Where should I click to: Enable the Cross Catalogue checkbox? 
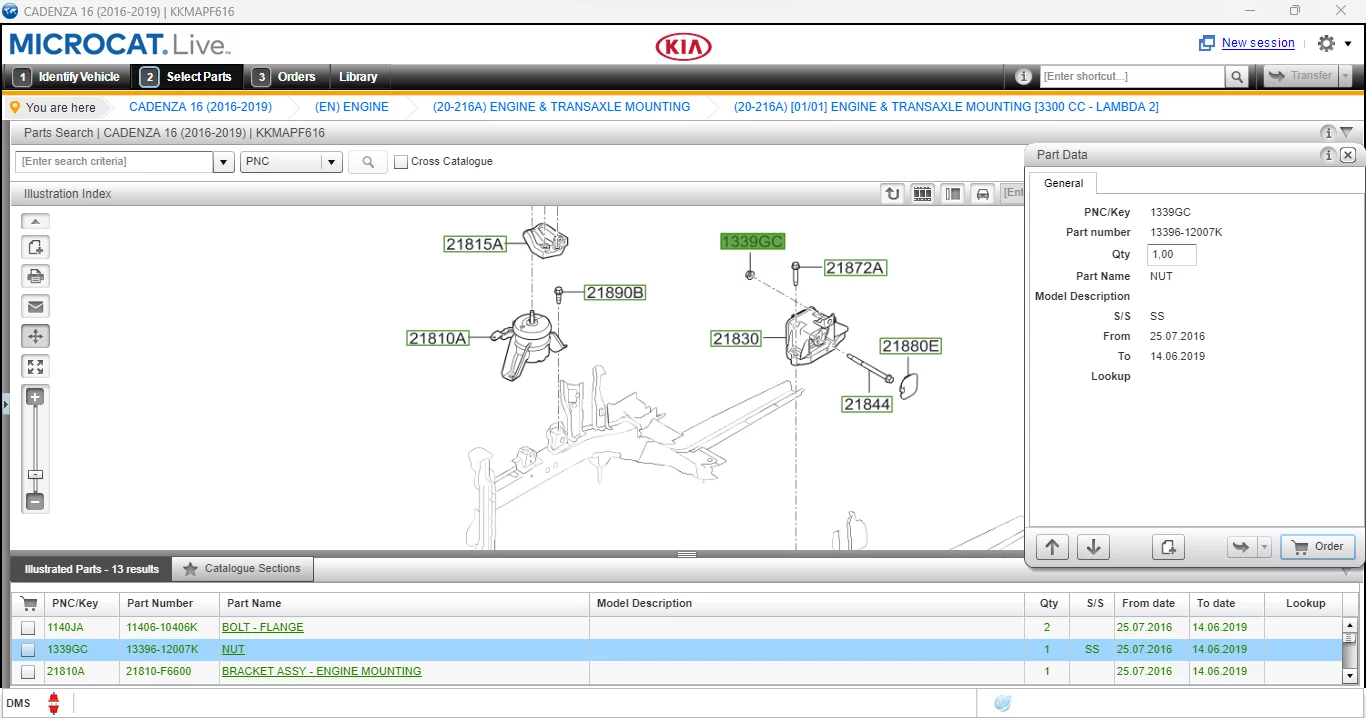coord(401,162)
